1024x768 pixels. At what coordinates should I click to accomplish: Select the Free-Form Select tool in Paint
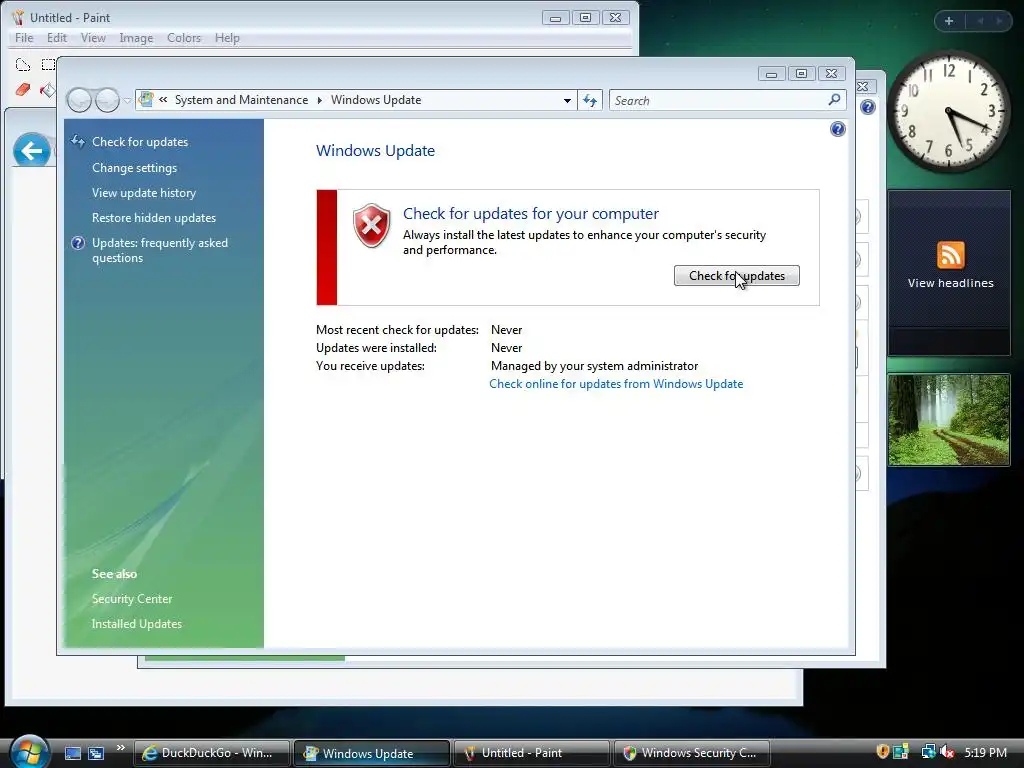[23, 65]
